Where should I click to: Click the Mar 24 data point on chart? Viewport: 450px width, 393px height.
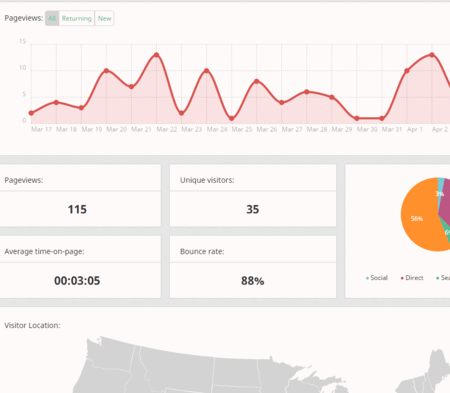[x=206, y=71]
